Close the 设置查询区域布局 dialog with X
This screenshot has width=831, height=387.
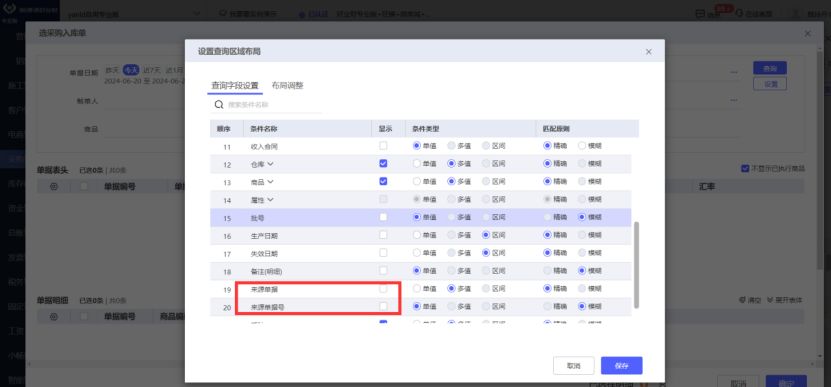[x=649, y=51]
